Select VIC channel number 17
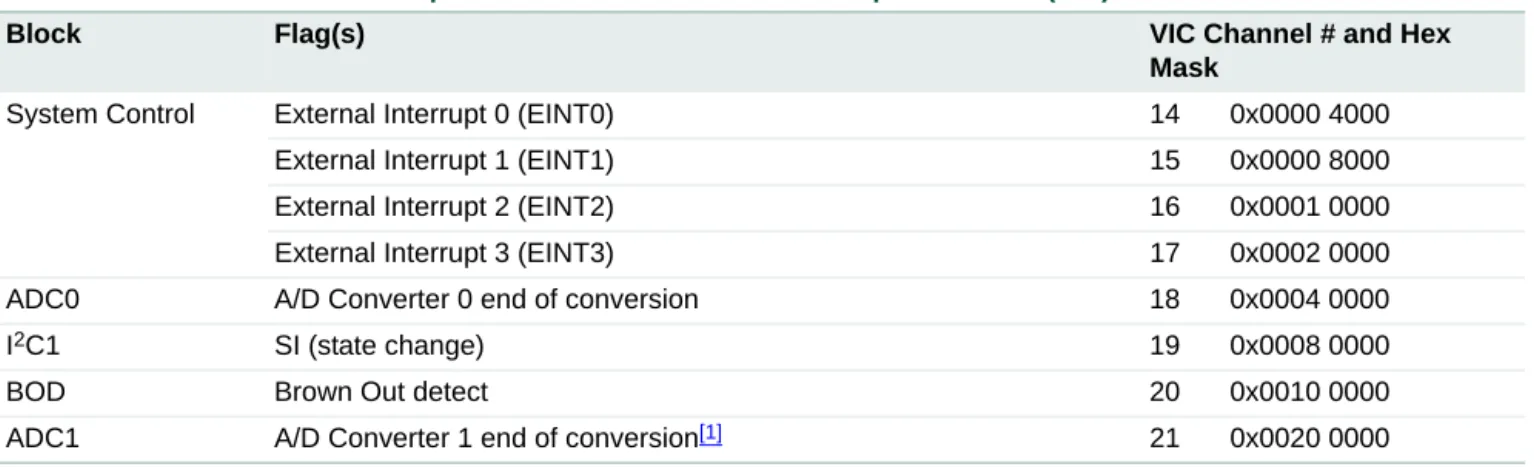Screen dimensions: 1534x467 pos(1164,253)
